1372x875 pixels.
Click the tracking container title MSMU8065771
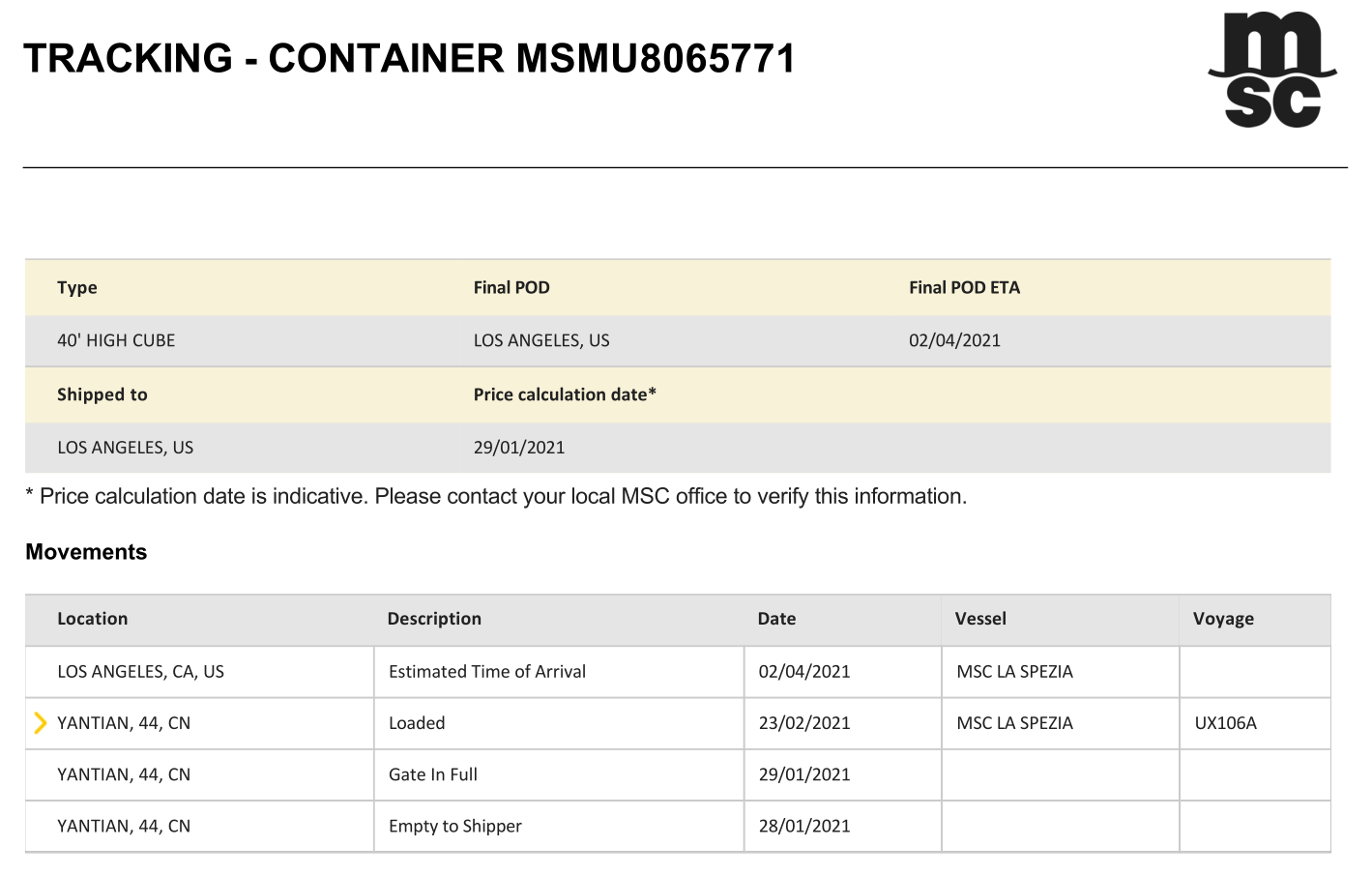(656, 59)
